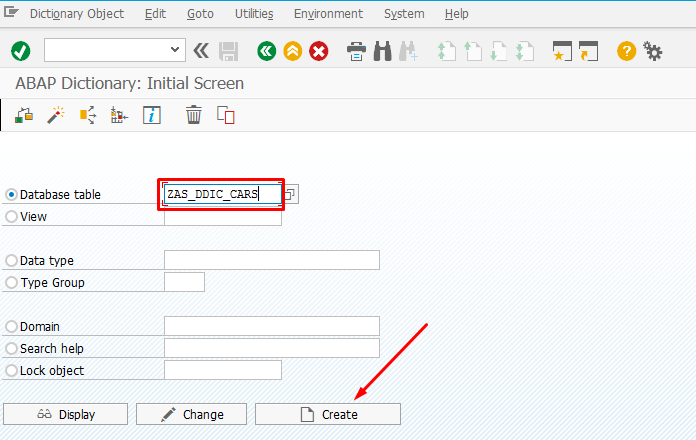This screenshot has width=696, height=440.
Task: Open the Goto menu
Action: tap(200, 14)
